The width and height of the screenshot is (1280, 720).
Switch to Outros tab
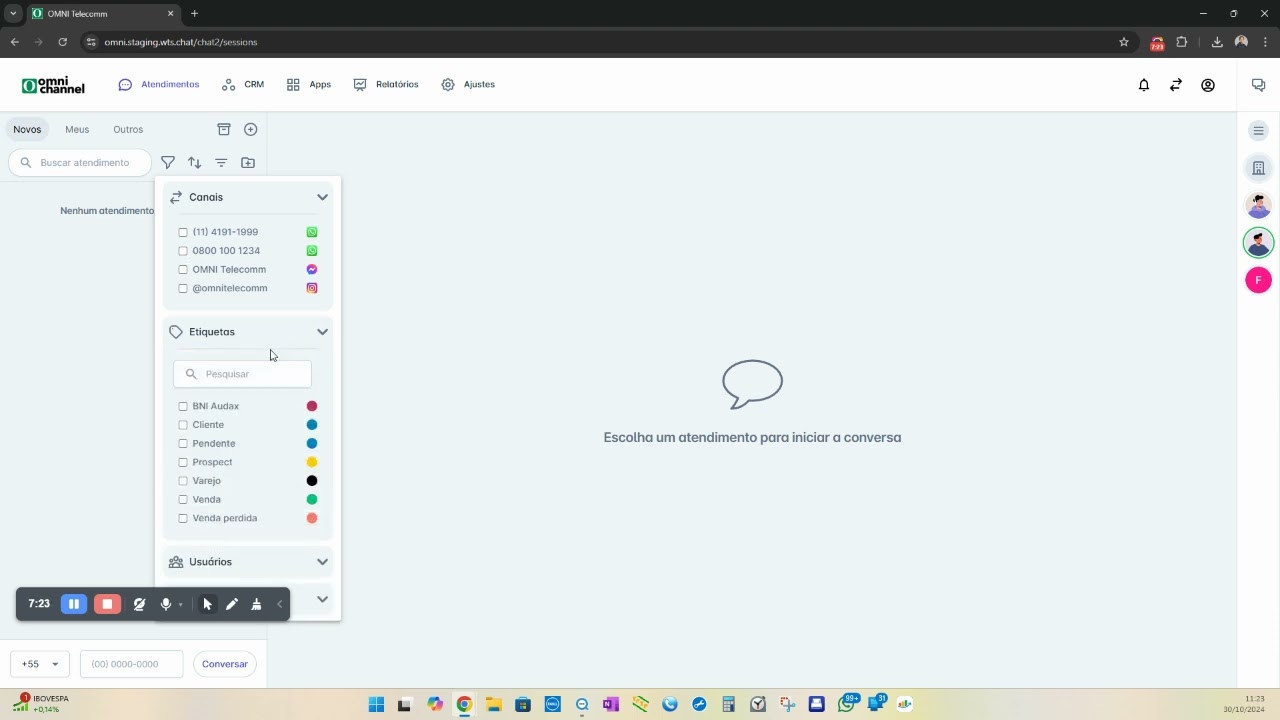coord(128,129)
